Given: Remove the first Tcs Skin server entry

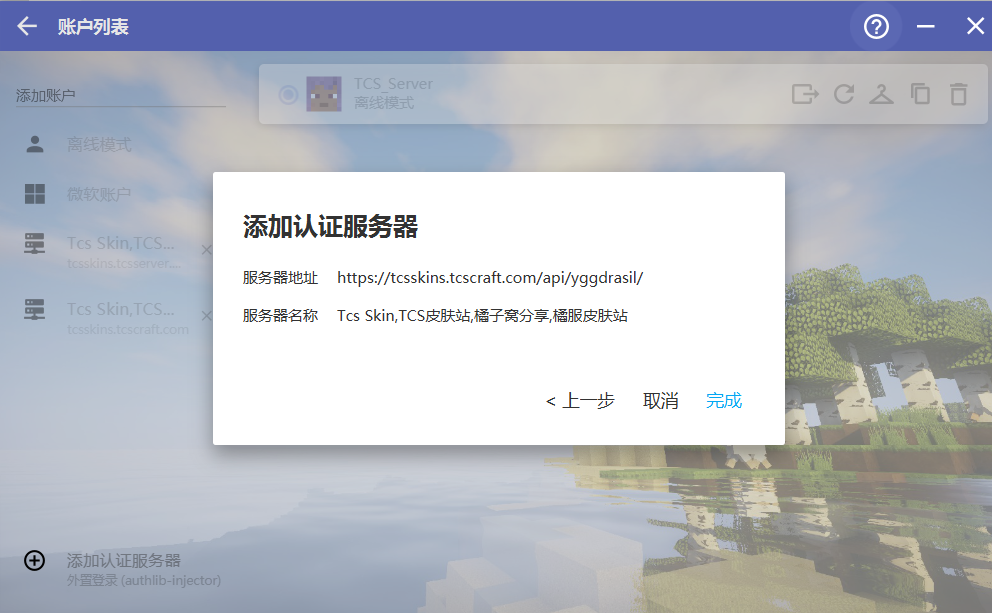Looking at the screenshot, I should [x=206, y=250].
